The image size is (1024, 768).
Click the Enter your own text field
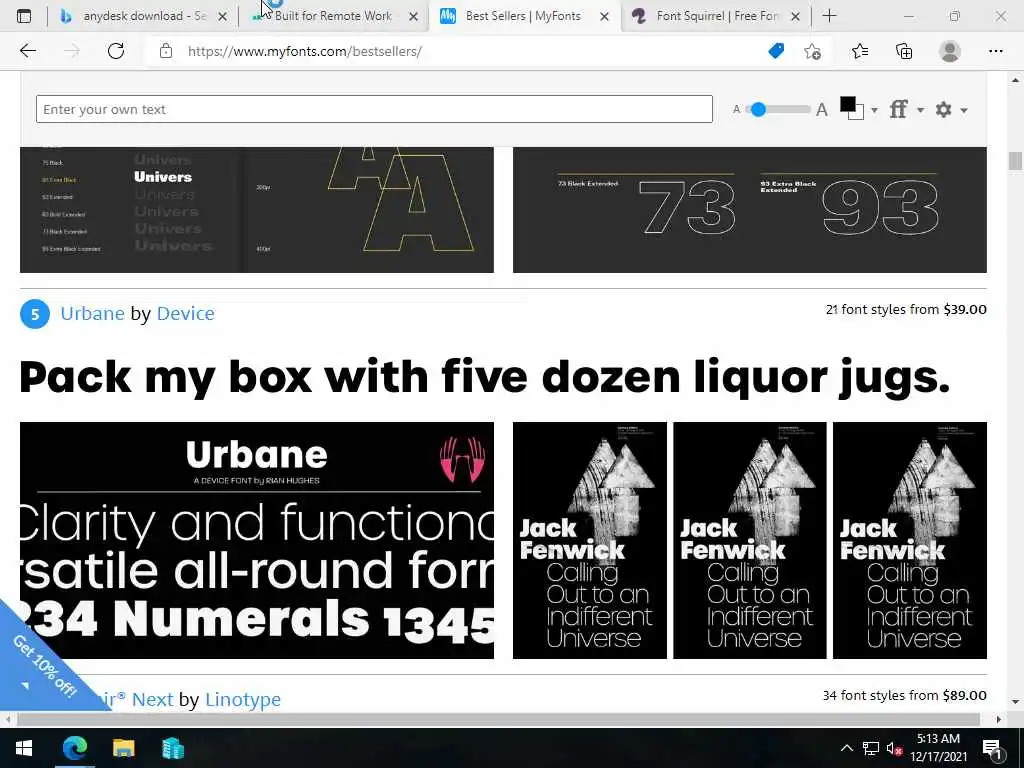click(x=374, y=109)
